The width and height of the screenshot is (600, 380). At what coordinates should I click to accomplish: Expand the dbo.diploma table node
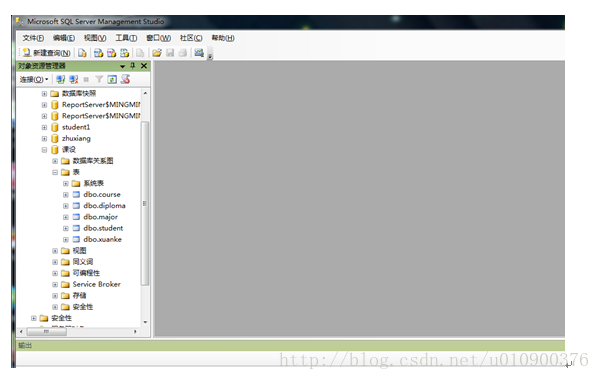click(66, 206)
